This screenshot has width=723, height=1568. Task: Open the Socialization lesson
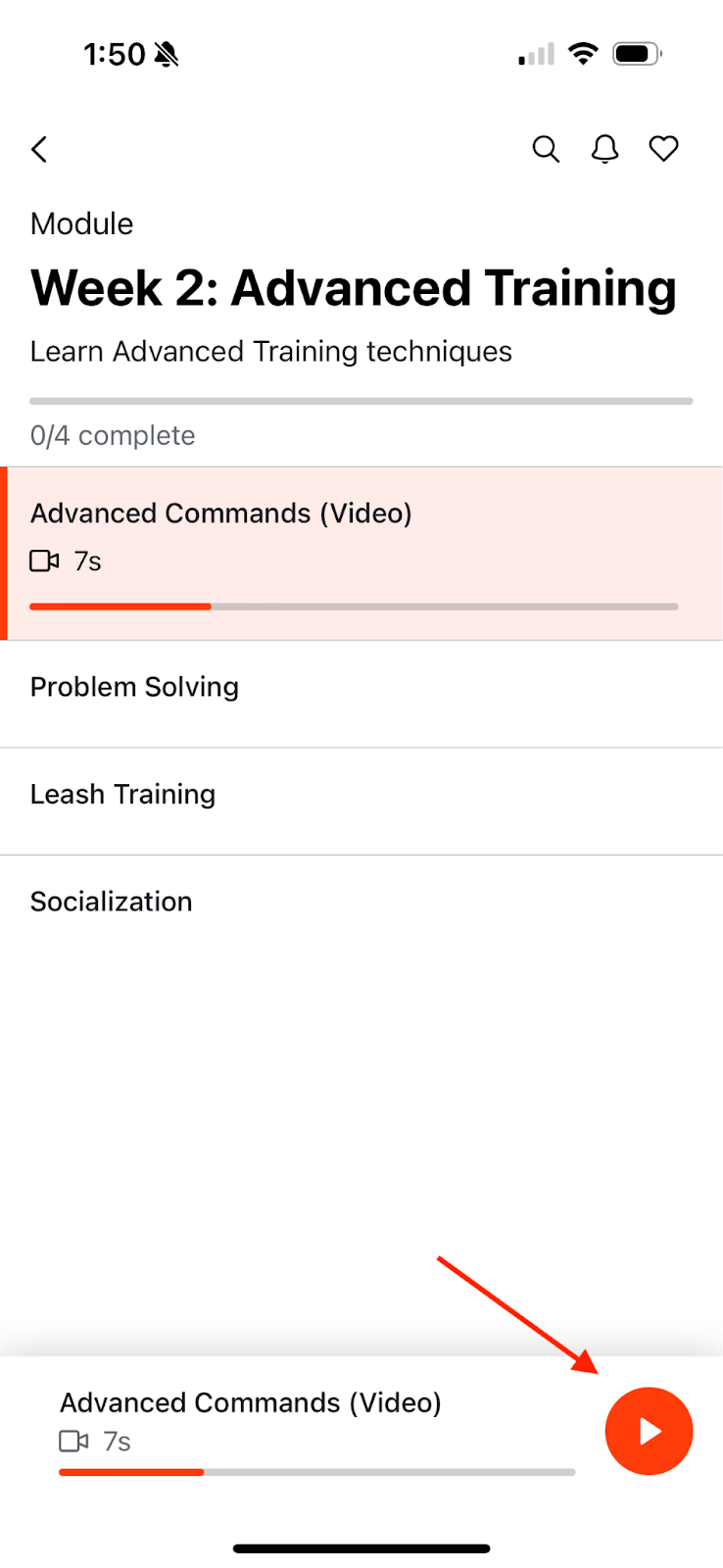361,902
